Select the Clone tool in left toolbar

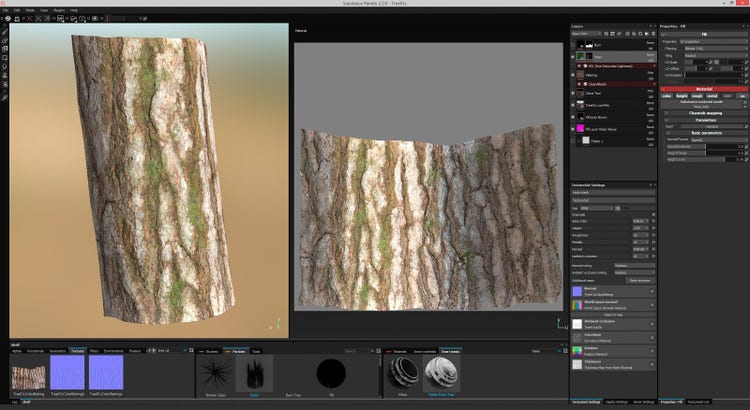point(5,76)
